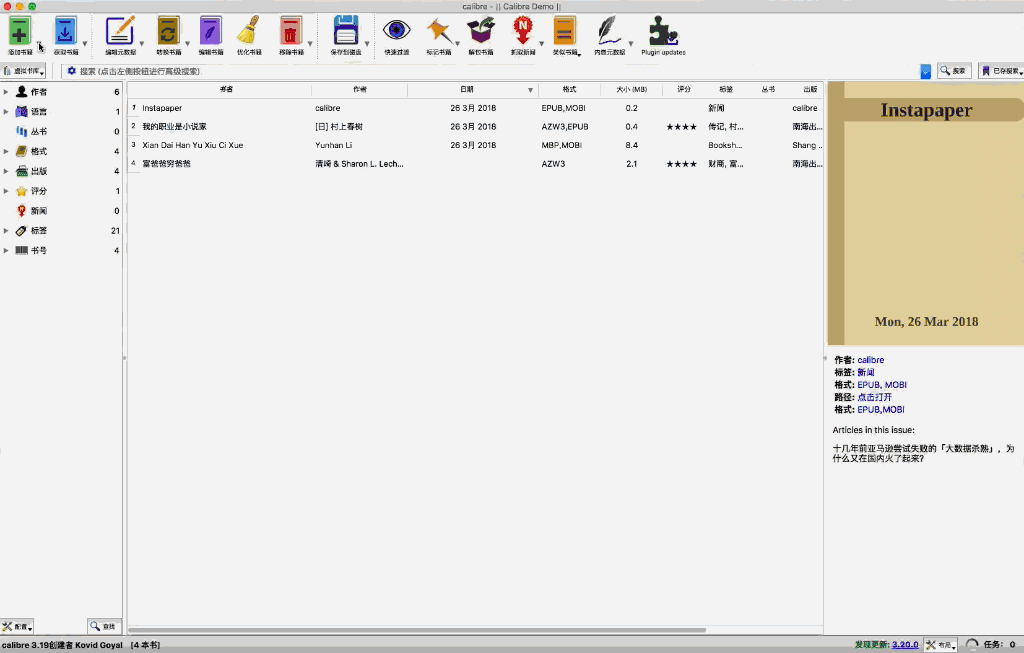
Task: Open Edit metadata dropdown arrow
Action: click(x=142, y=44)
